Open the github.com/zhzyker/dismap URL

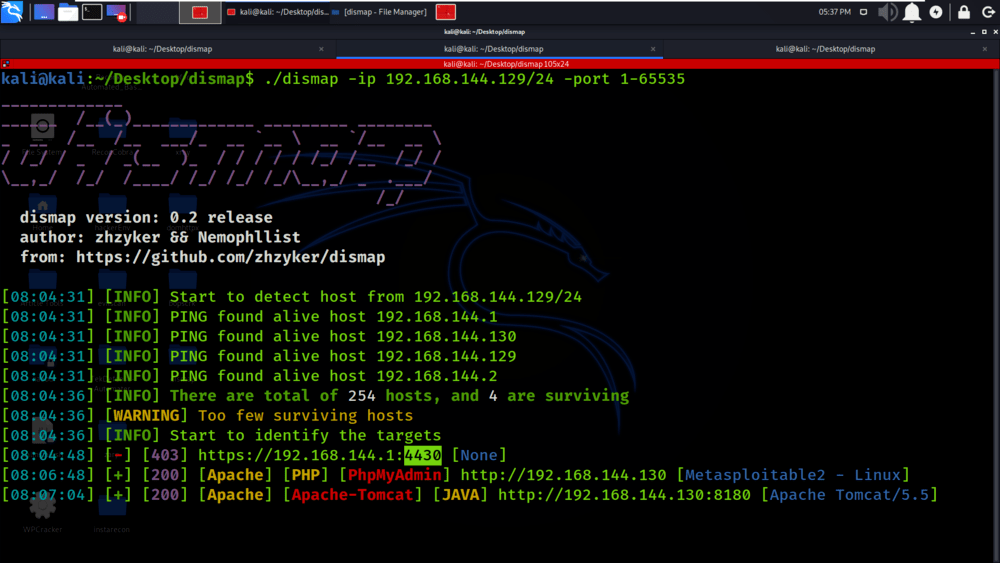[230, 257]
